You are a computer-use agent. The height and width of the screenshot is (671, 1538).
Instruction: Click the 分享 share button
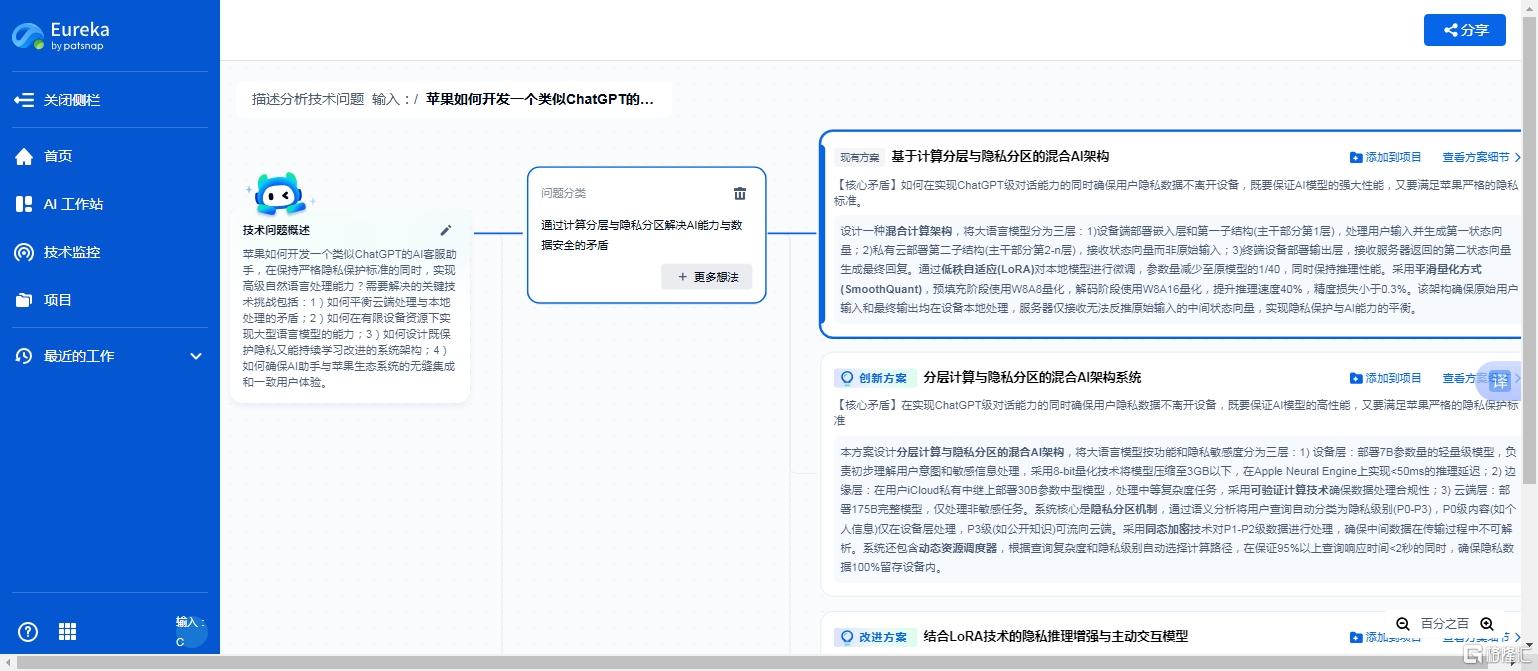coord(1464,30)
